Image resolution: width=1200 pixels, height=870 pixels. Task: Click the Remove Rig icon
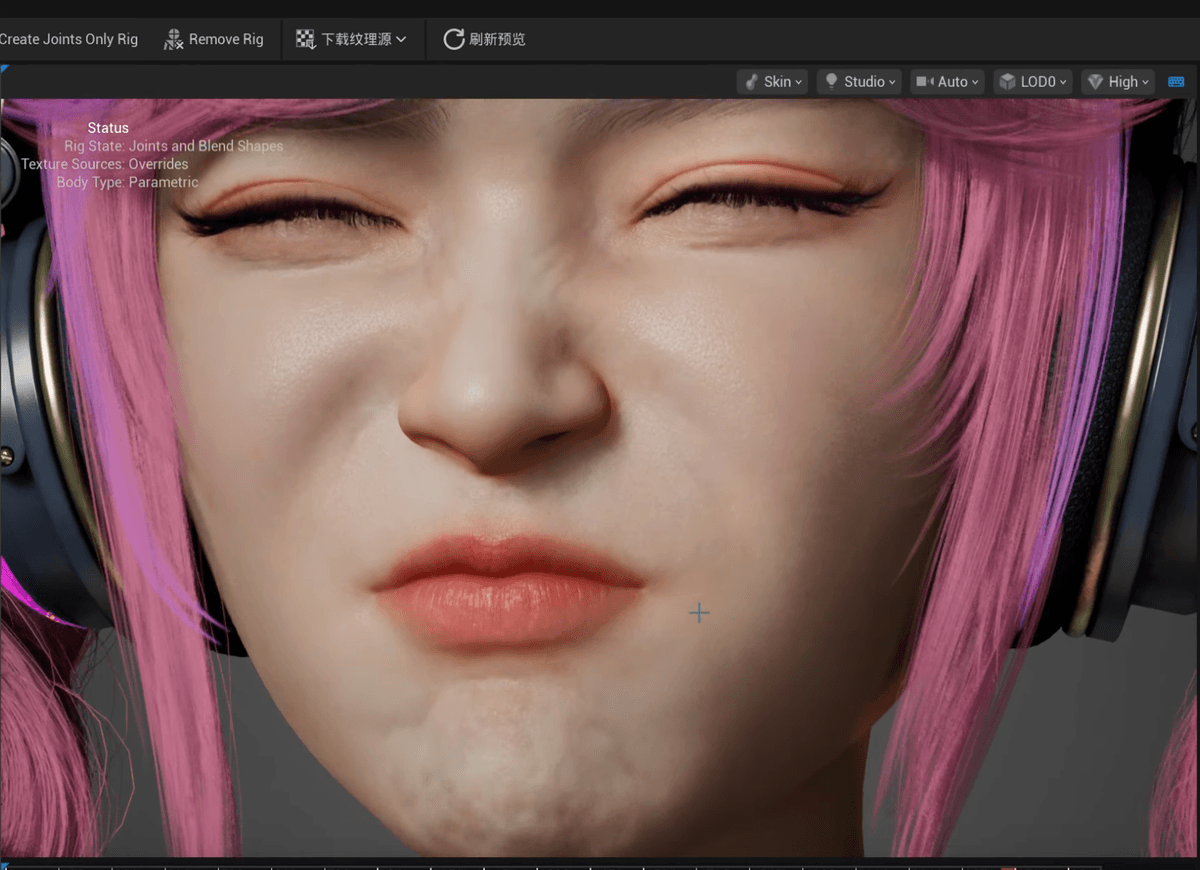(x=174, y=39)
